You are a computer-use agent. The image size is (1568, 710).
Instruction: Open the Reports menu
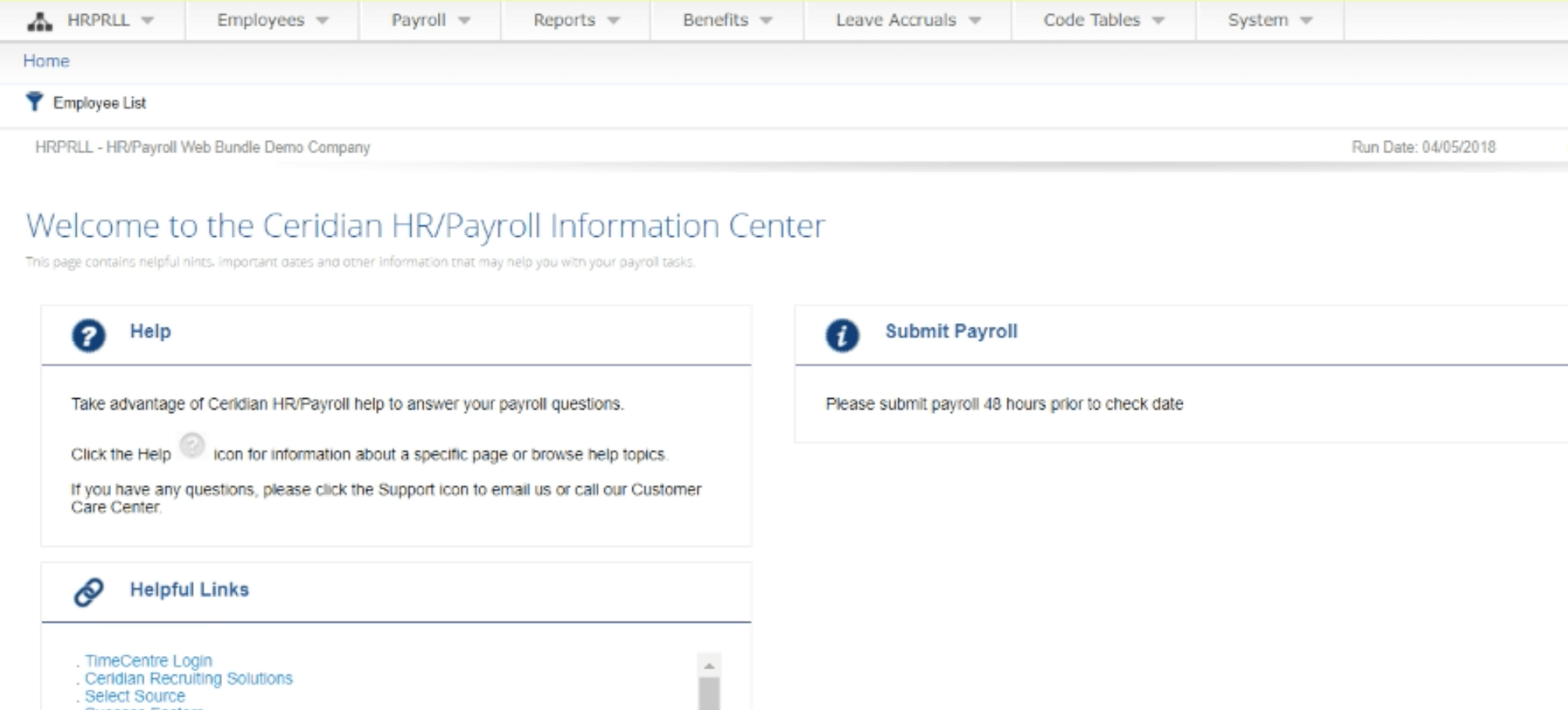564,20
